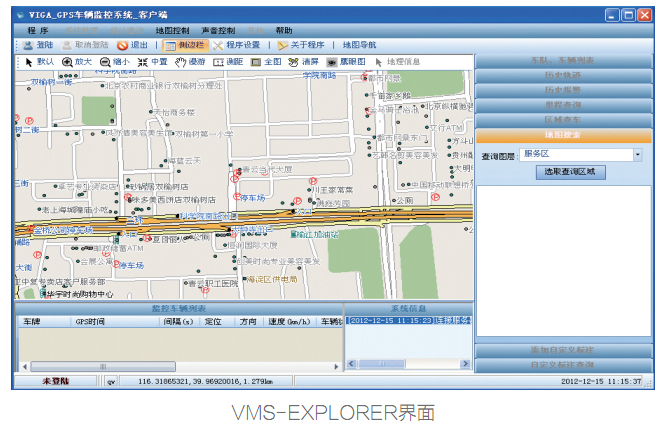Click the 海淀区供电局 map label
The image size is (670, 432).
[272, 279]
